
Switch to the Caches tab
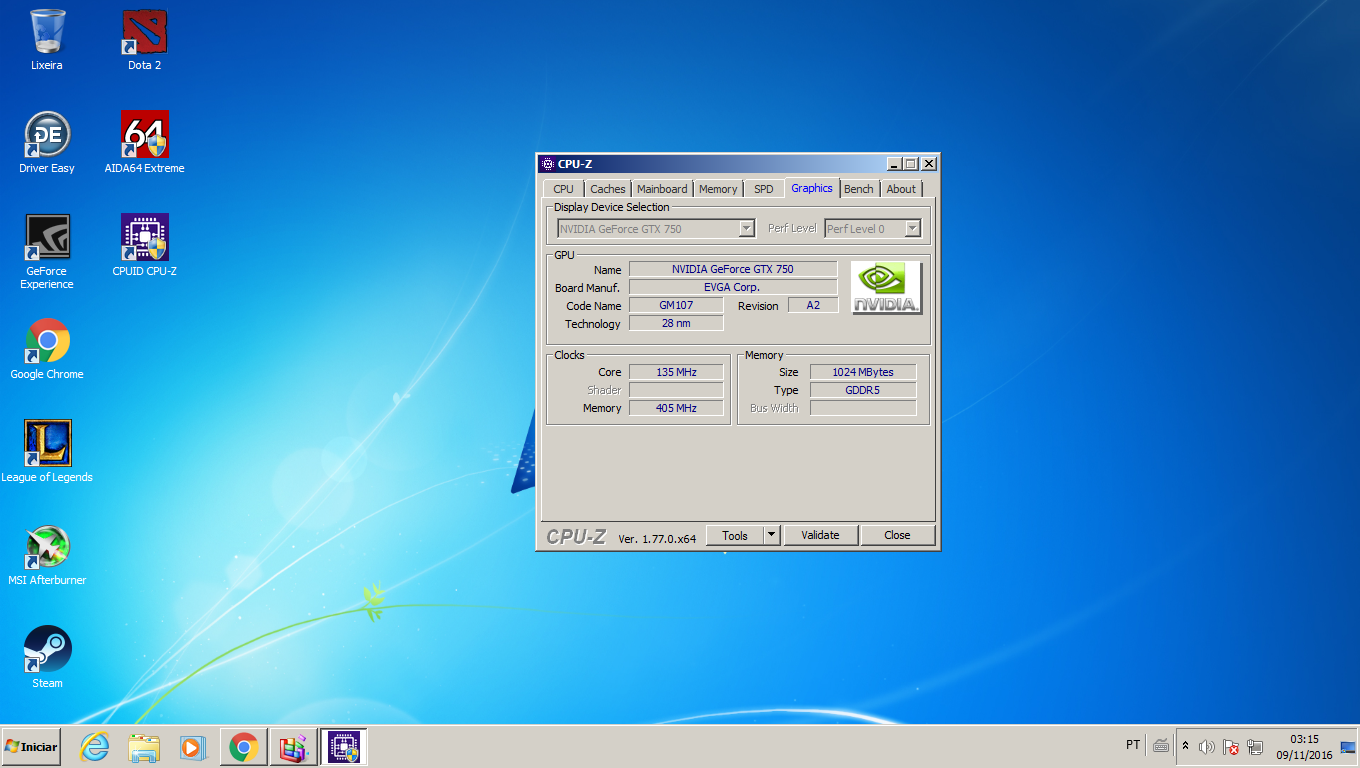pyautogui.click(x=607, y=189)
